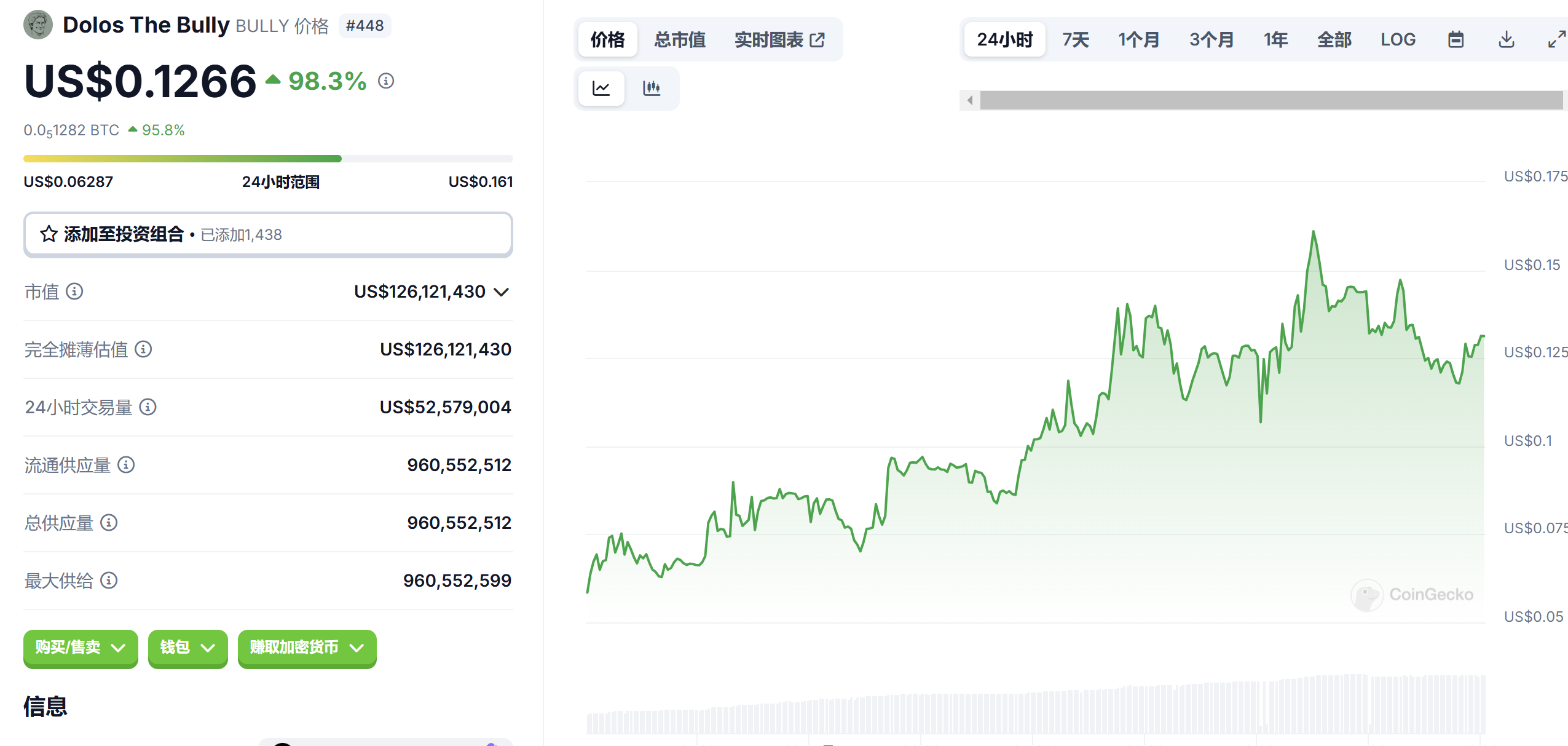Open the 实时图表 external chart tab
1568x746 pixels.
pos(779,40)
